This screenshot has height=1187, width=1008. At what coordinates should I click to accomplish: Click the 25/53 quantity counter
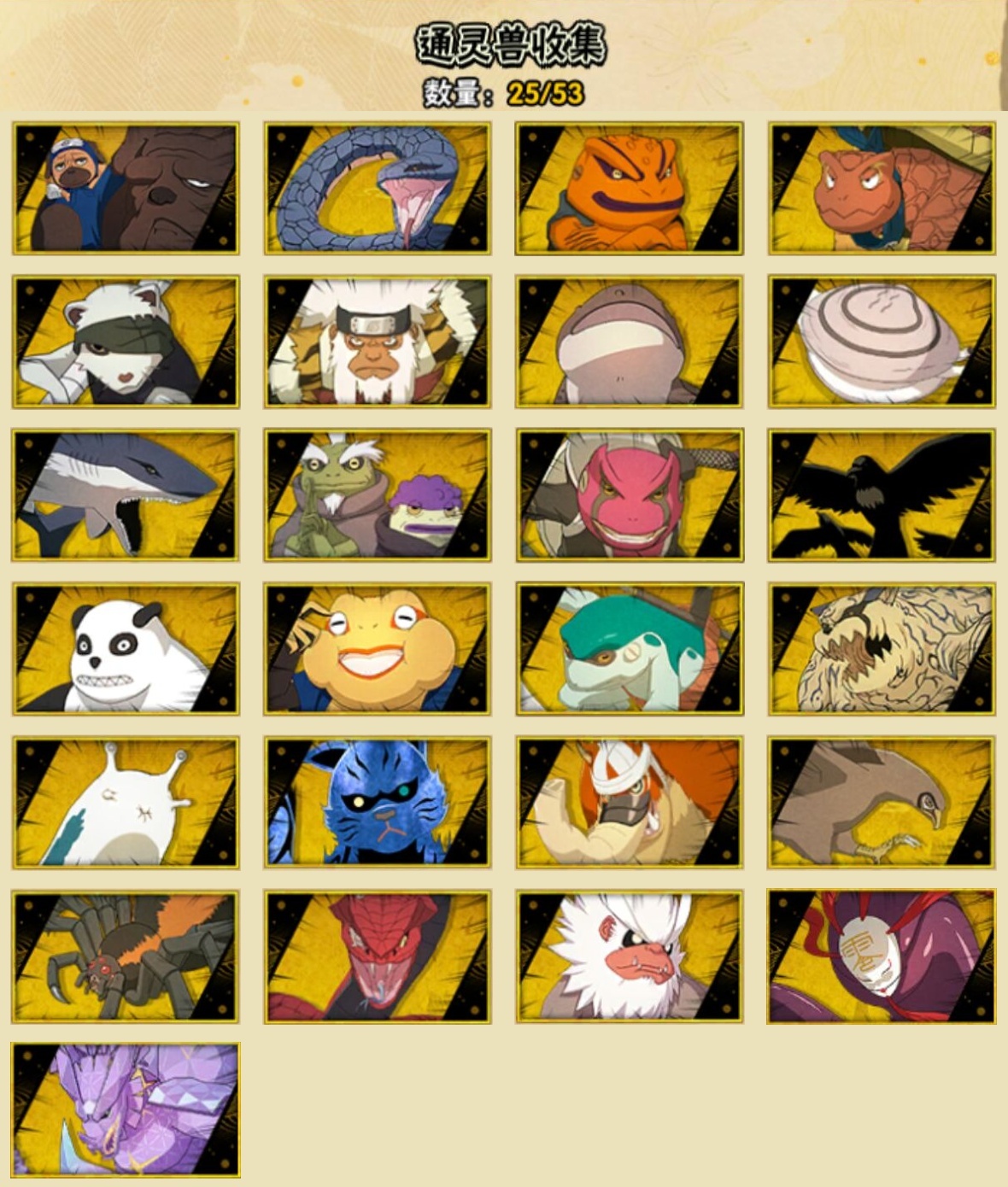click(x=545, y=93)
